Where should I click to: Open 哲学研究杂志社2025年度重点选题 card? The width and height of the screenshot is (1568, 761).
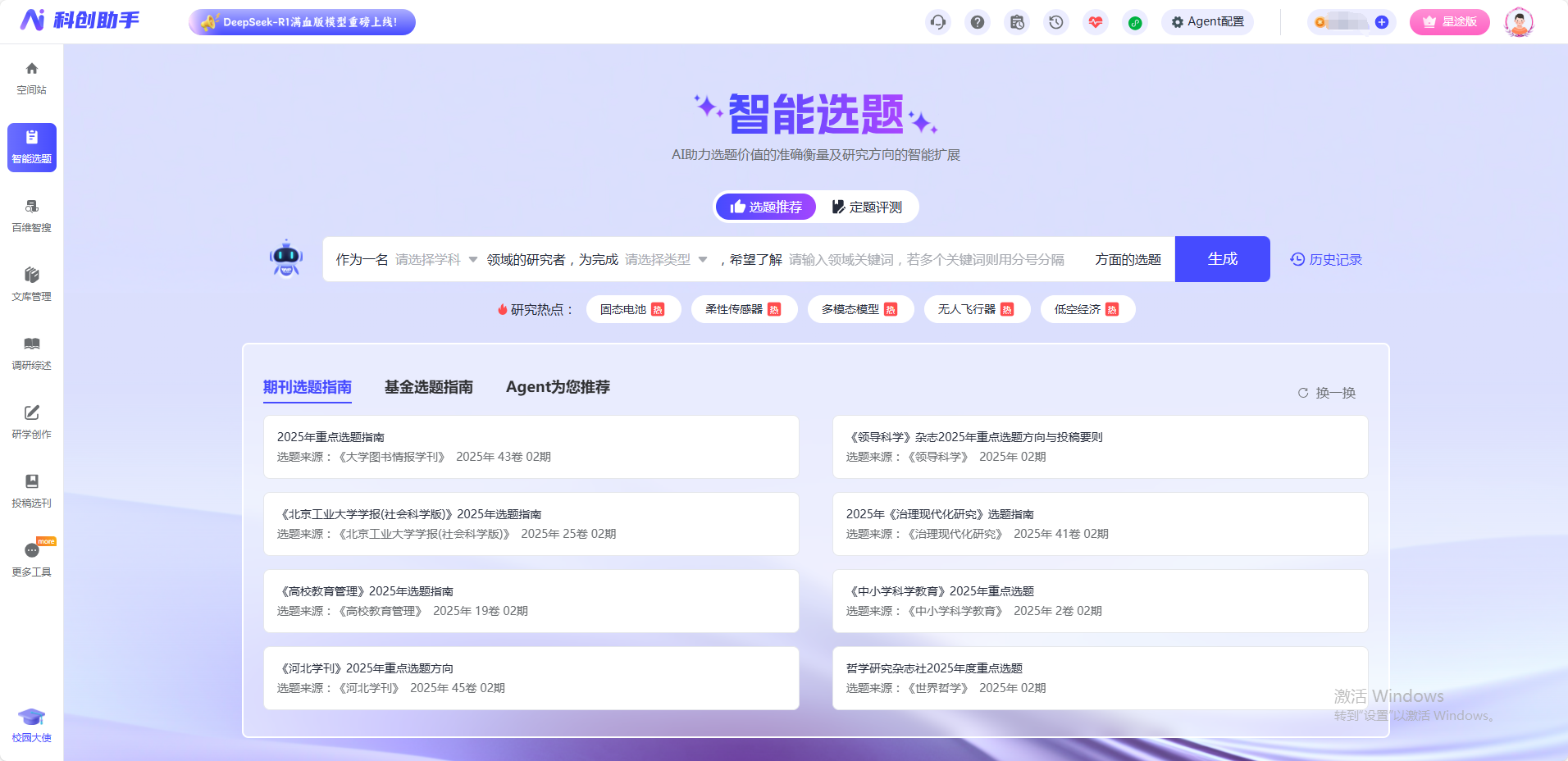click(1101, 678)
